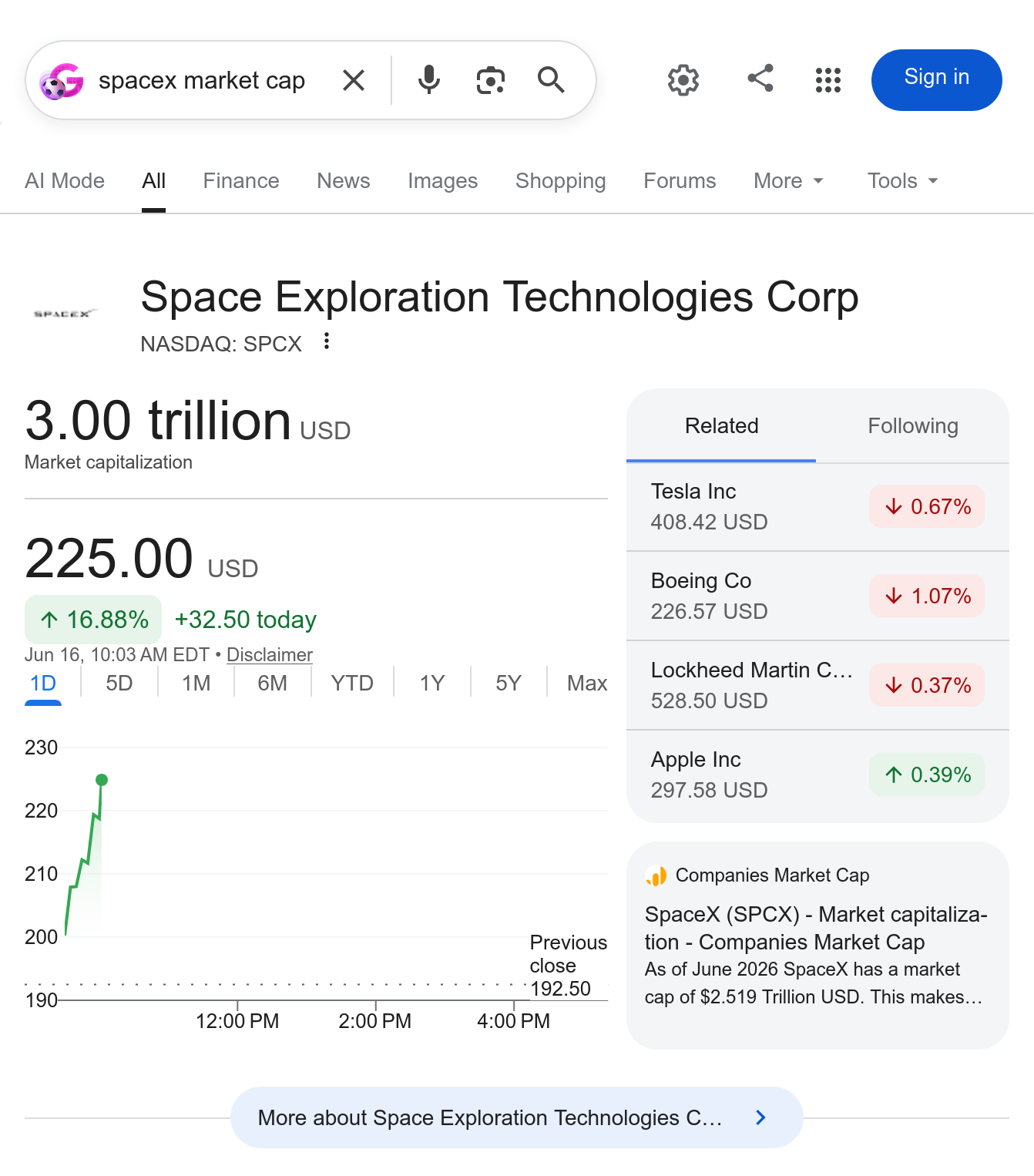Viewport: 1034px width, 1176px height.
Task: Switch to the Finance tab
Action: coord(241,181)
